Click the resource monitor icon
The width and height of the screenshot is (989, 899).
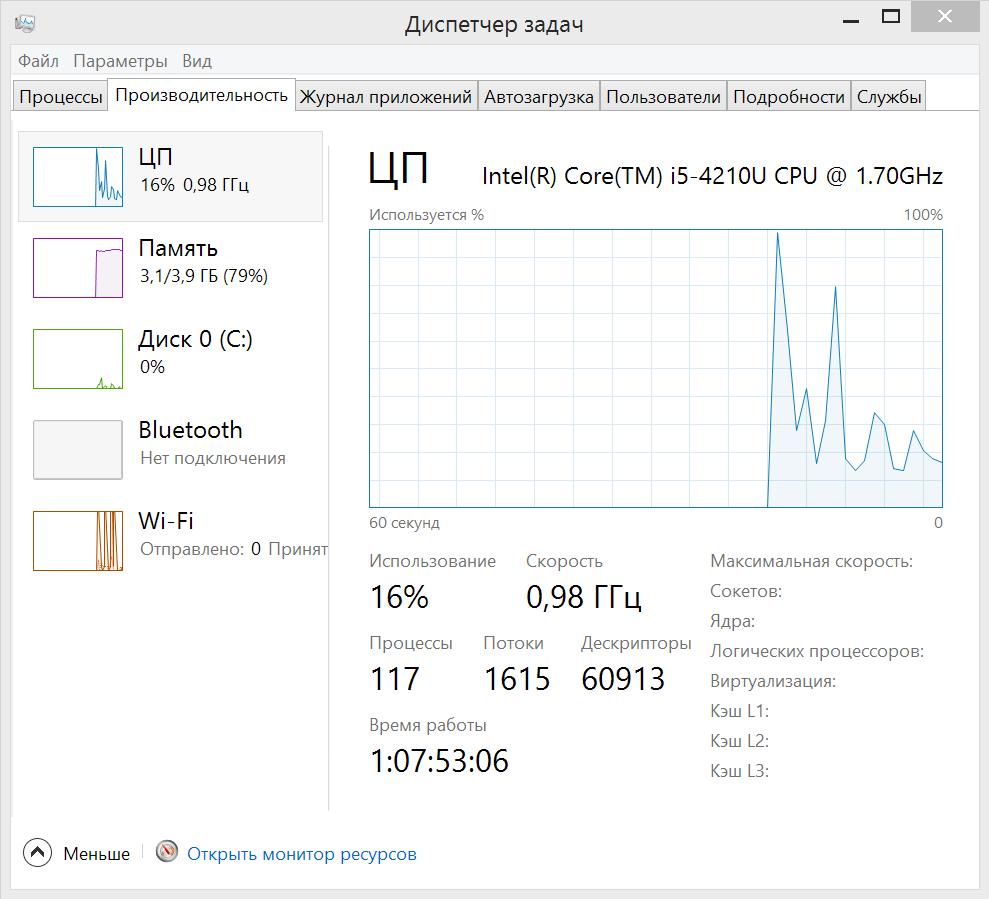click(x=167, y=853)
